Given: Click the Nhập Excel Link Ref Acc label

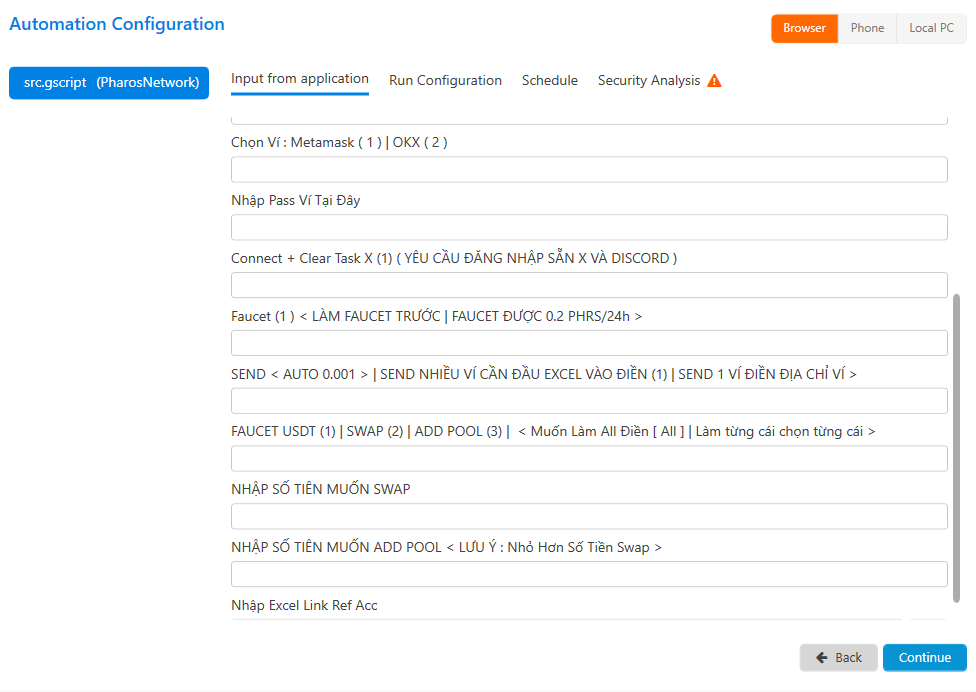Looking at the screenshot, I should pos(304,605).
